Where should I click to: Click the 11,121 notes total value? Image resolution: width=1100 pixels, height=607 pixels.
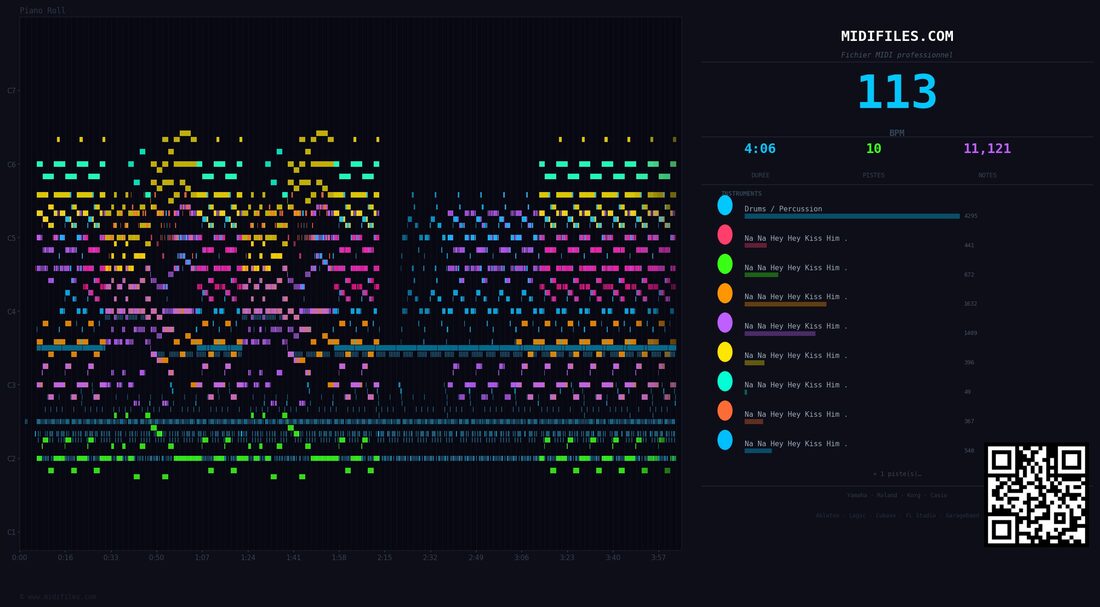click(x=987, y=149)
